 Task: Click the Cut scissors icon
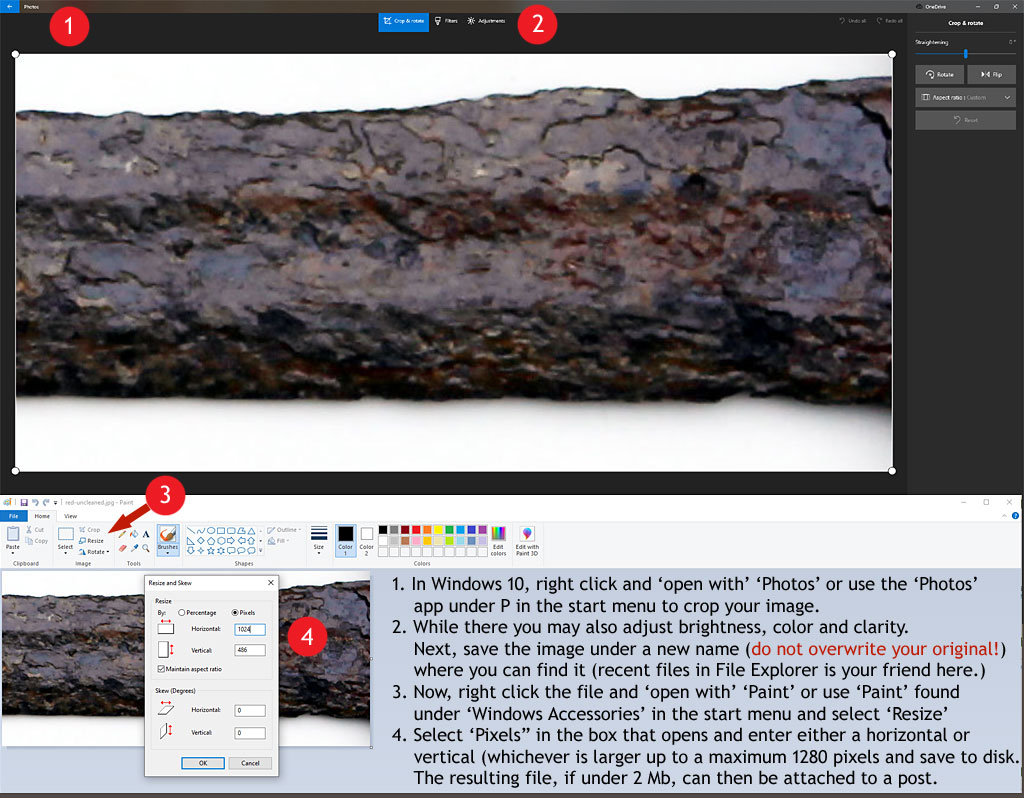click(29, 530)
